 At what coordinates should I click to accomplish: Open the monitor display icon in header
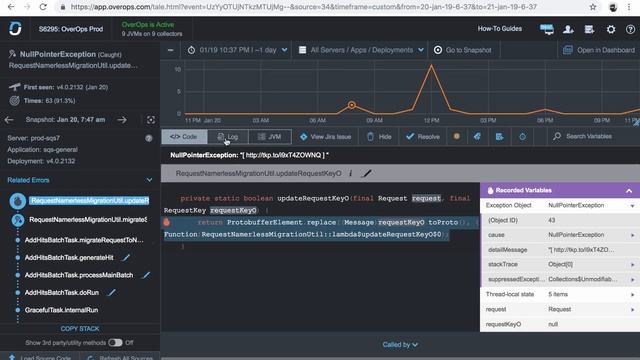pyautogui.click(x=547, y=29)
